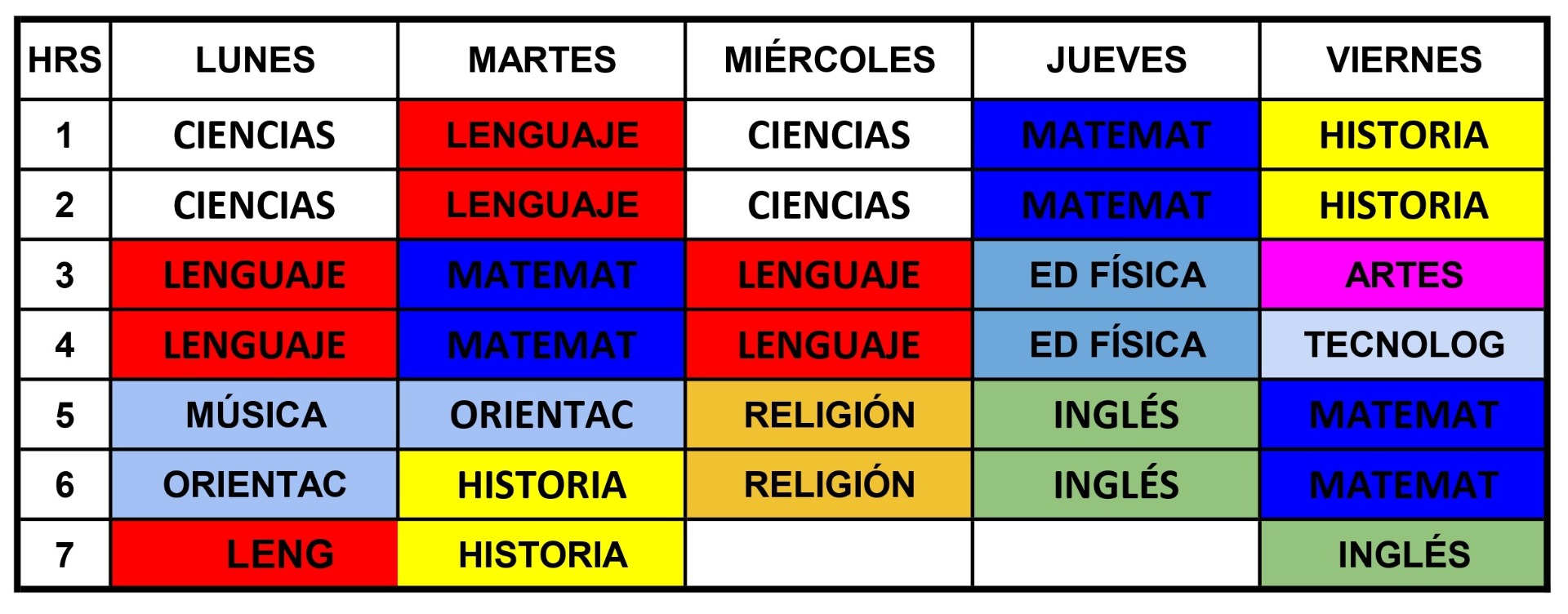Click Monday's CIENCIAS cell in hour 1
This screenshot has width=1568, height=614.
(255, 136)
